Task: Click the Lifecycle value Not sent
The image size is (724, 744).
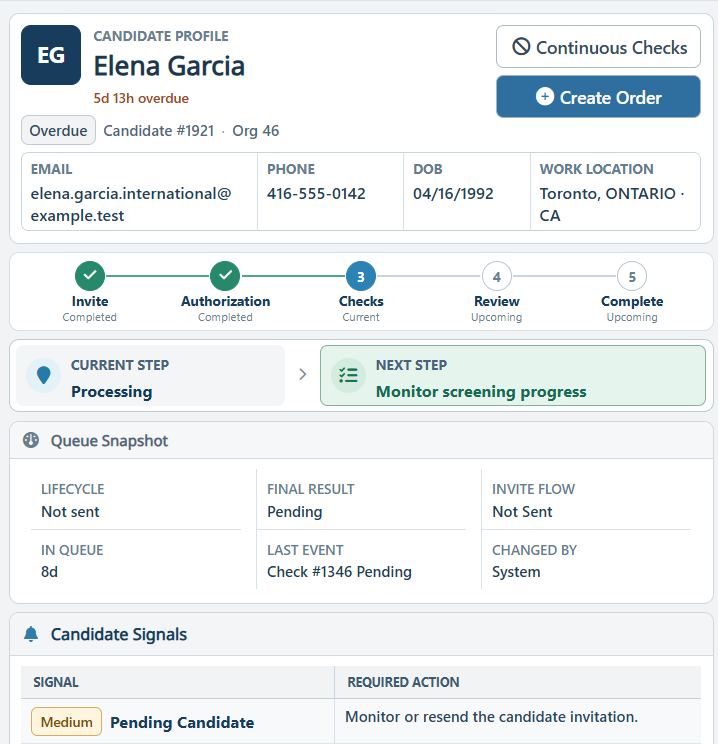Action: [x=70, y=512]
